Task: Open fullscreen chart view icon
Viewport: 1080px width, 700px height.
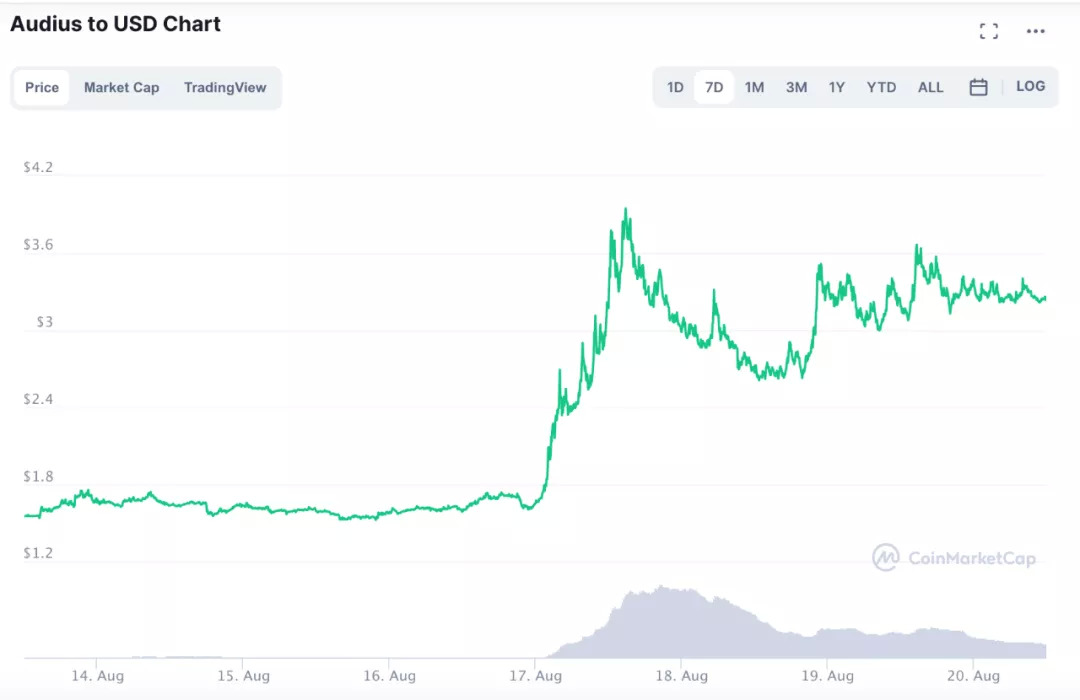Action: [989, 31]
